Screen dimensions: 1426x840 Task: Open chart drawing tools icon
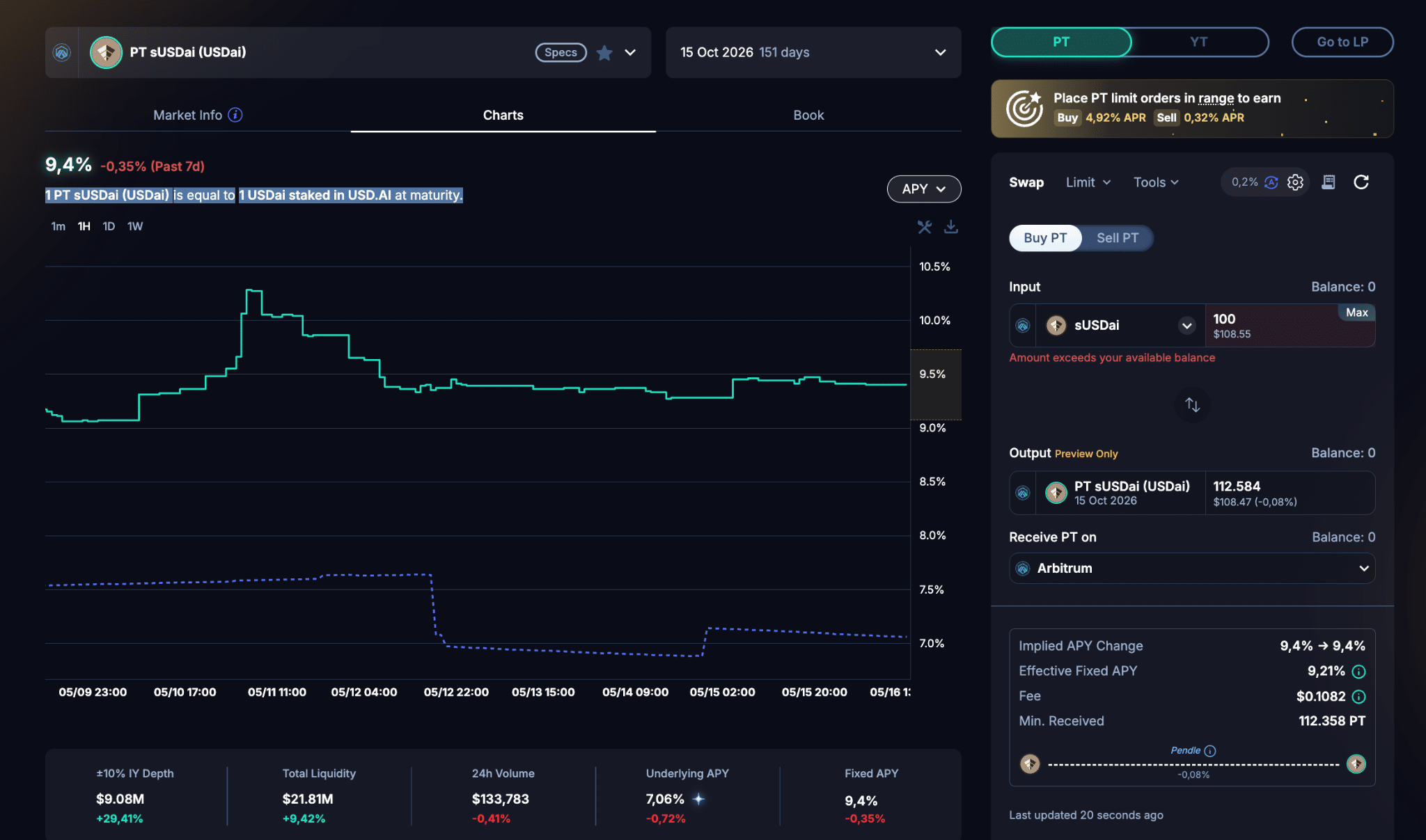[925, 227]
